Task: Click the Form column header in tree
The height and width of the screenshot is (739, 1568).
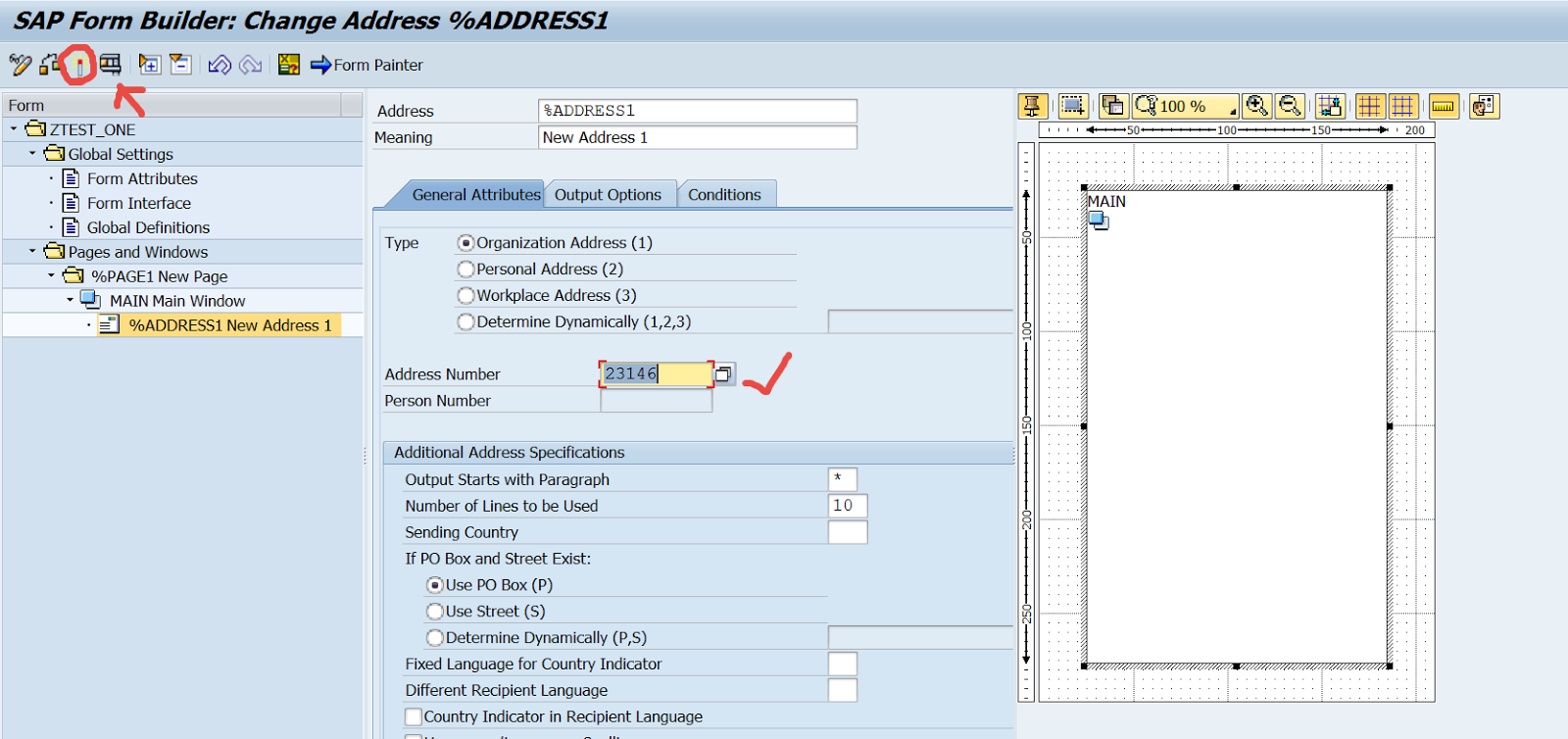Action: pyautogui.click(x=172, y=105)
